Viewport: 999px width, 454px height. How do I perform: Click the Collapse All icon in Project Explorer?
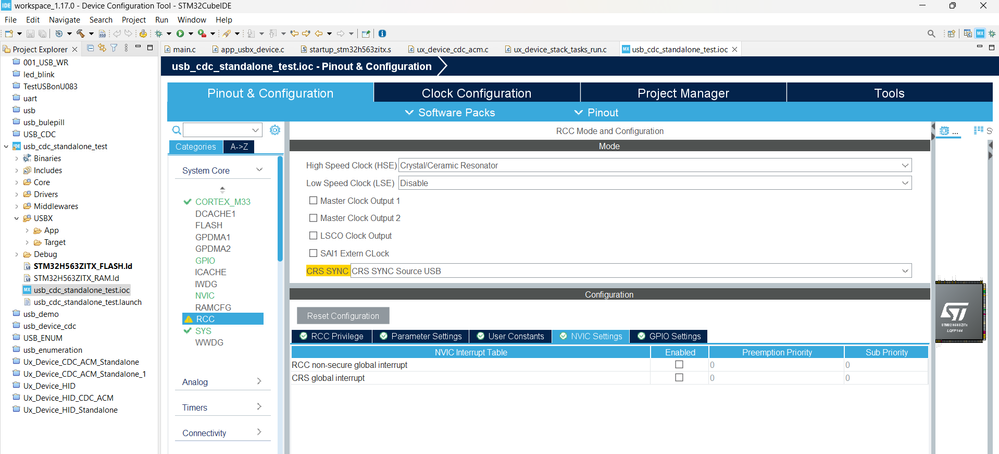(x=90, y=48)
